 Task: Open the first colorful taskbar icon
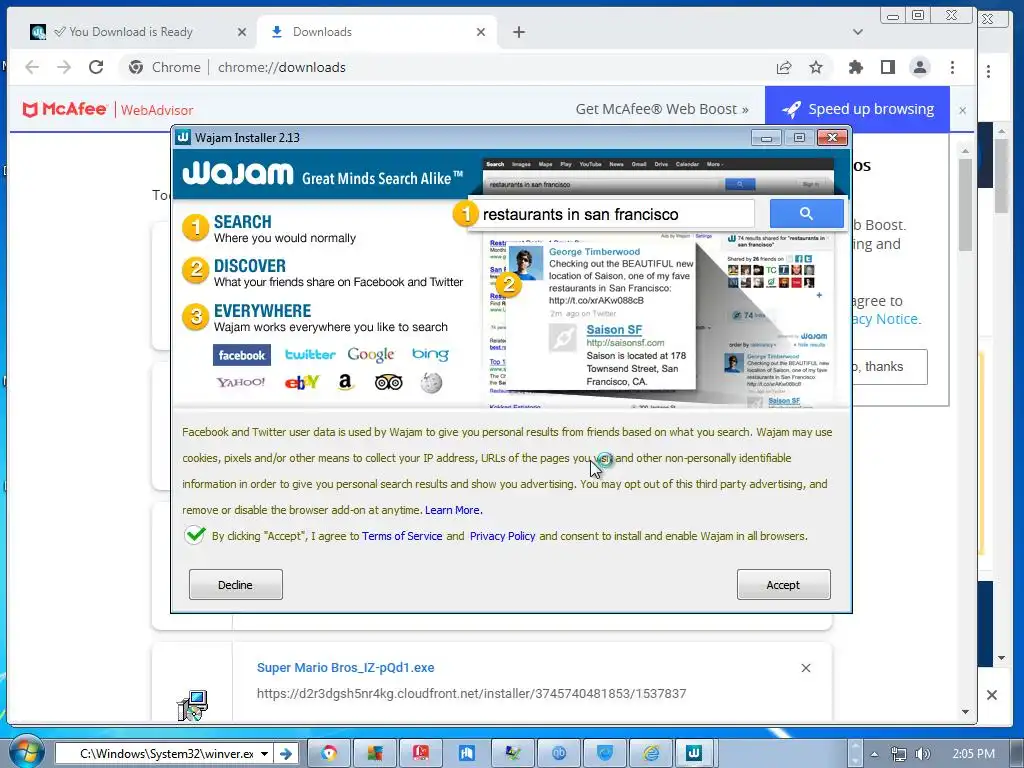(x=329, y=753)
